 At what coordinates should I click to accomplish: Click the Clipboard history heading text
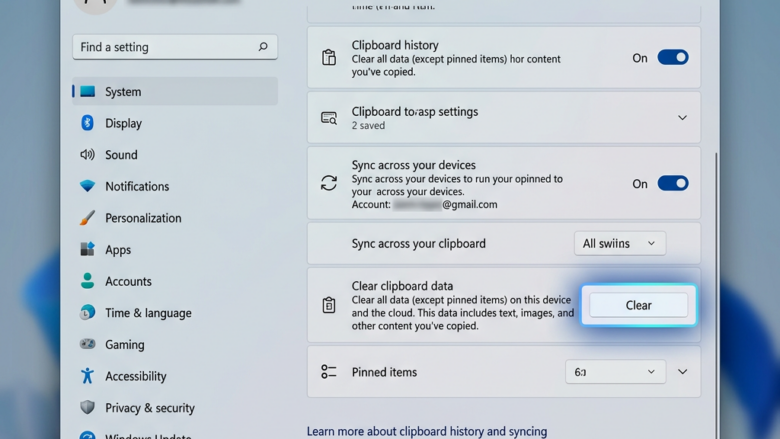(395, 45)
